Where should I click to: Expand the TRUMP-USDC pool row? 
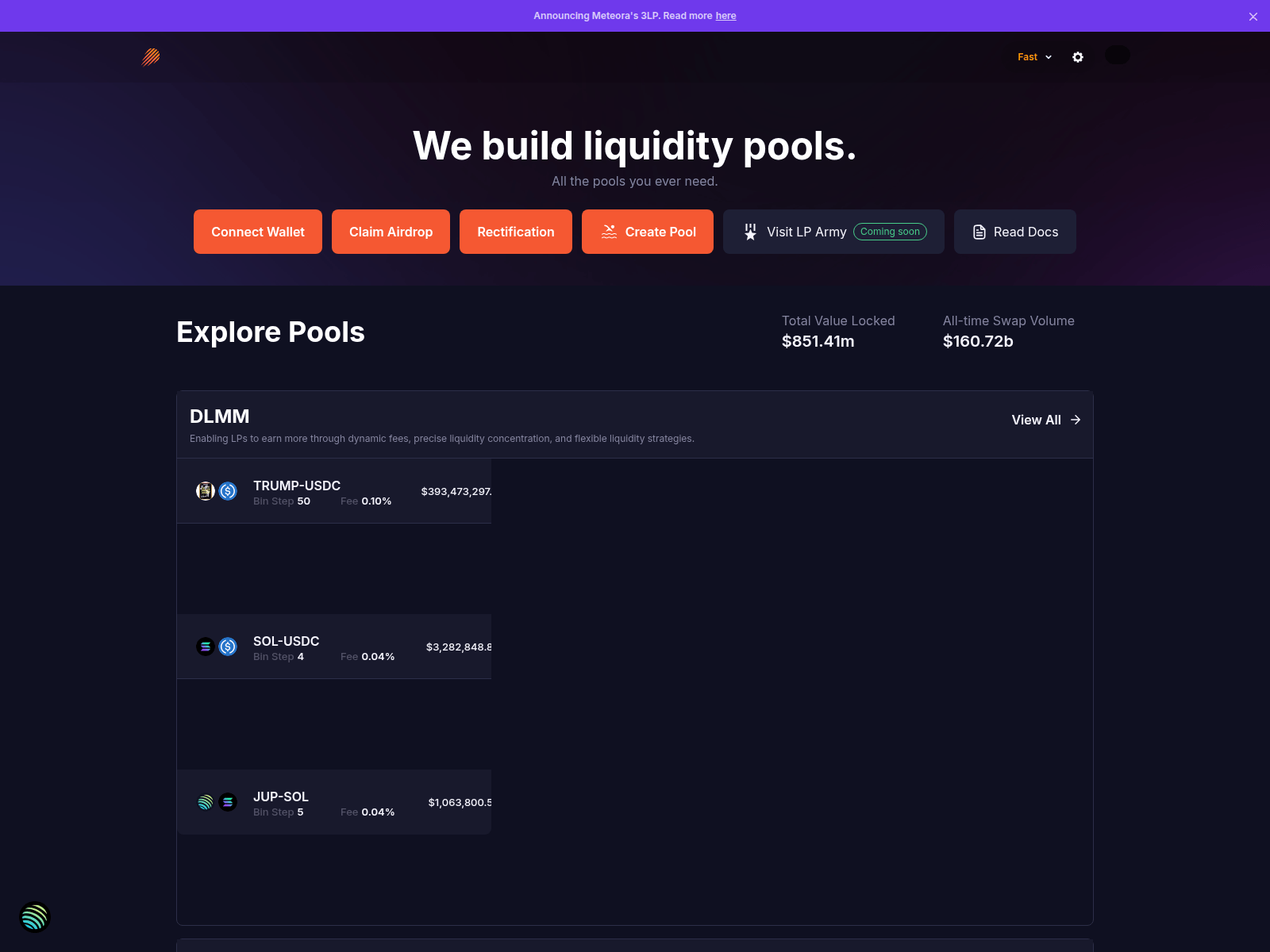[x=333, y=491]
